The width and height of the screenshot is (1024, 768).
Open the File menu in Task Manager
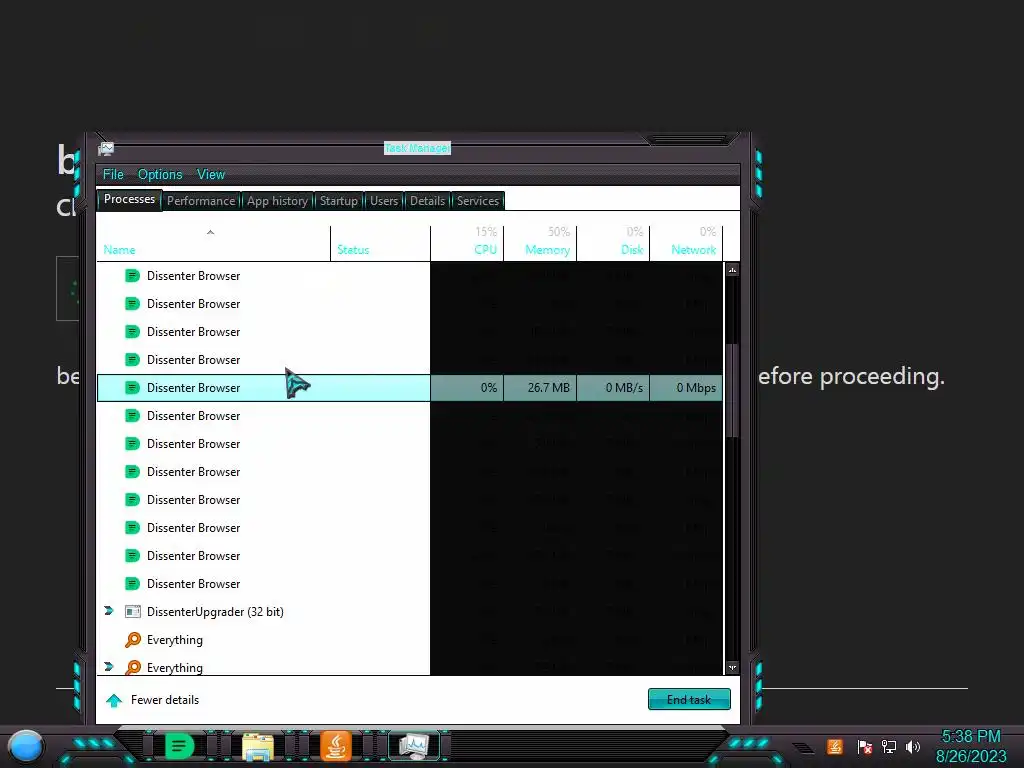(x=113, y=174)
